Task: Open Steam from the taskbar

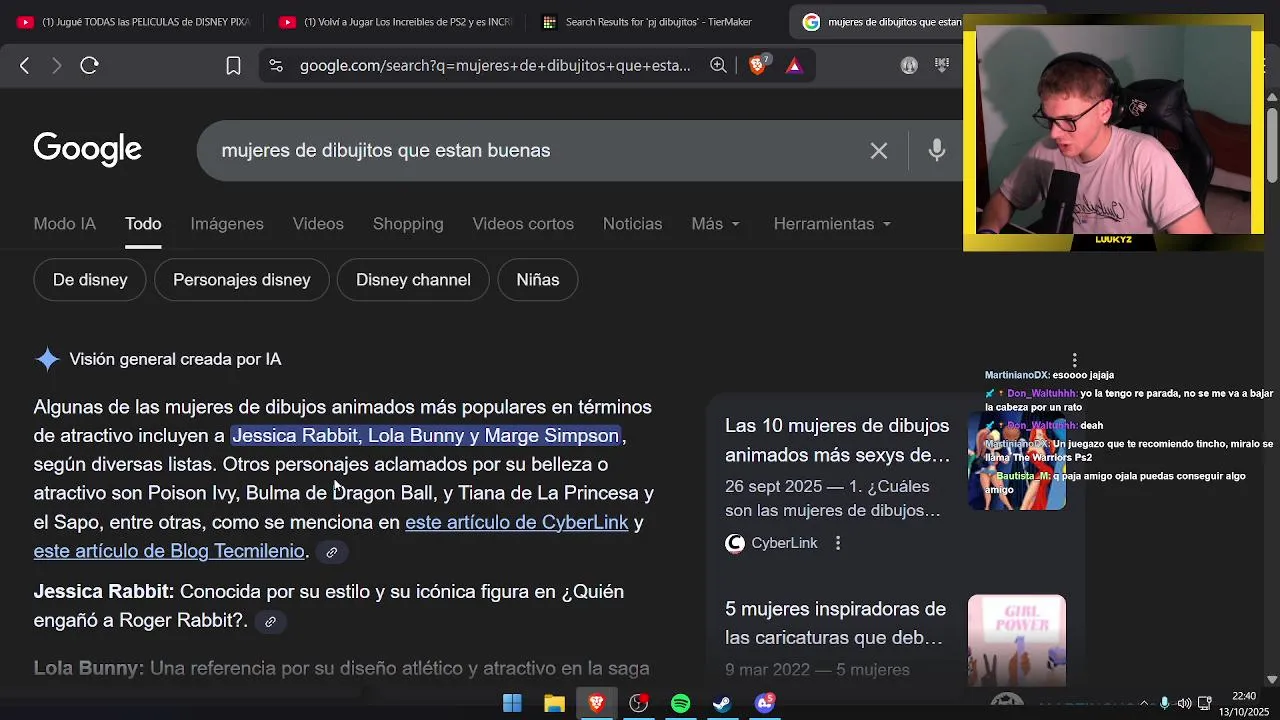Action: [x=722, y=703]
